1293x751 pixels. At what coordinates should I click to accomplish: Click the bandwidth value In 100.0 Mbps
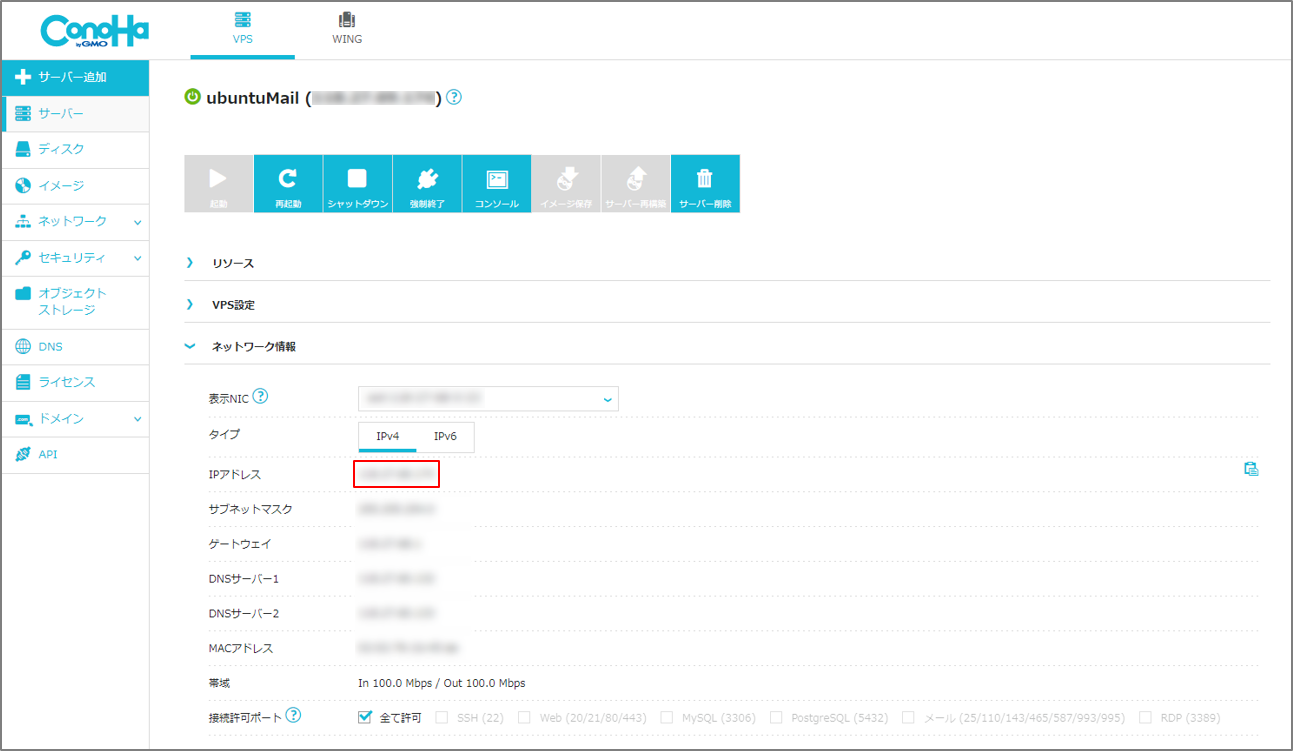point(441,683)
